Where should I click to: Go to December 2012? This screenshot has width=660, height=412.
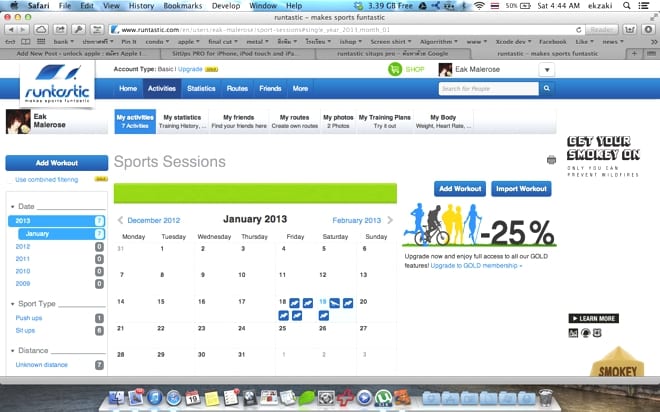153,220
